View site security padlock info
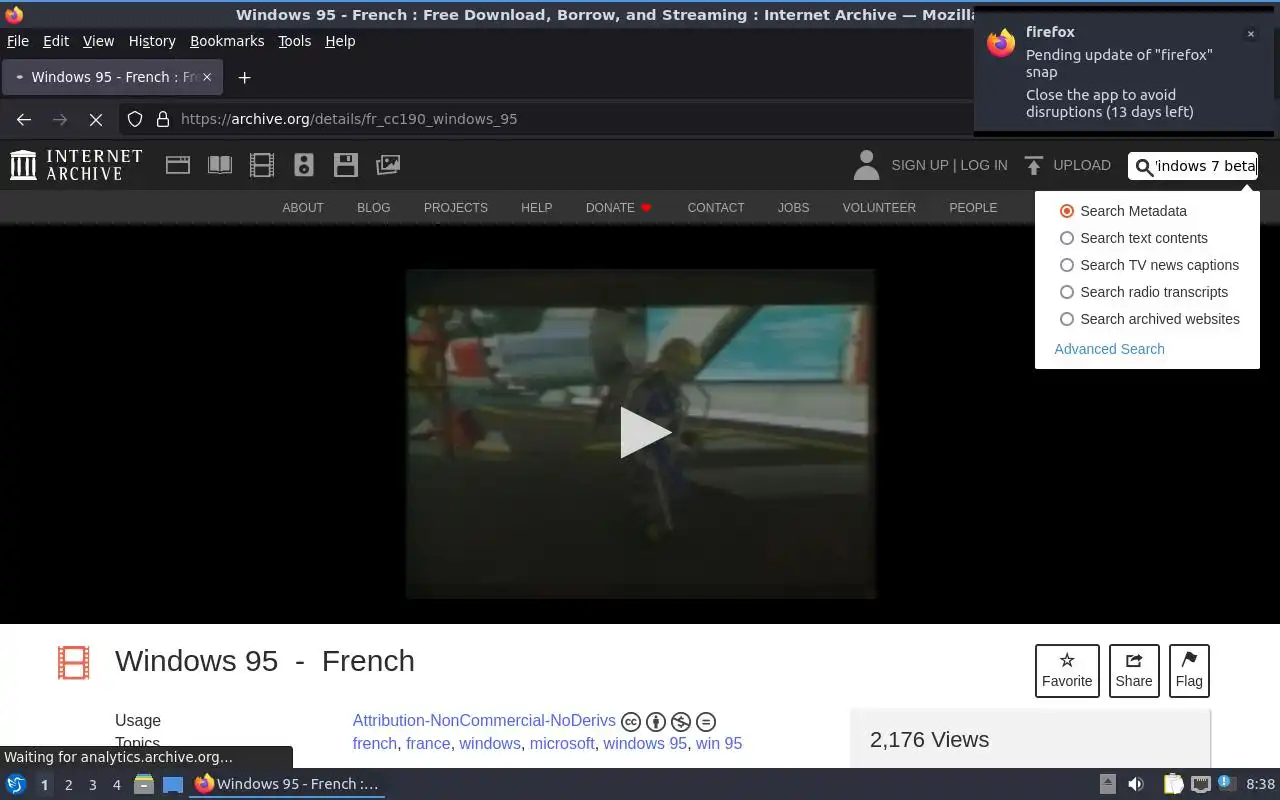The width and height of the screenshot is (1280, 800). [162, 119]
